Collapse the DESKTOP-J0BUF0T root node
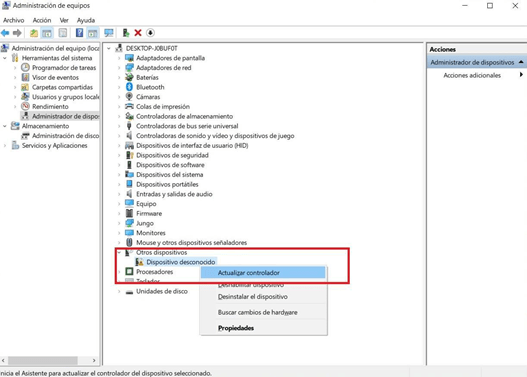The image size is (527, 377). coord(109,48)
